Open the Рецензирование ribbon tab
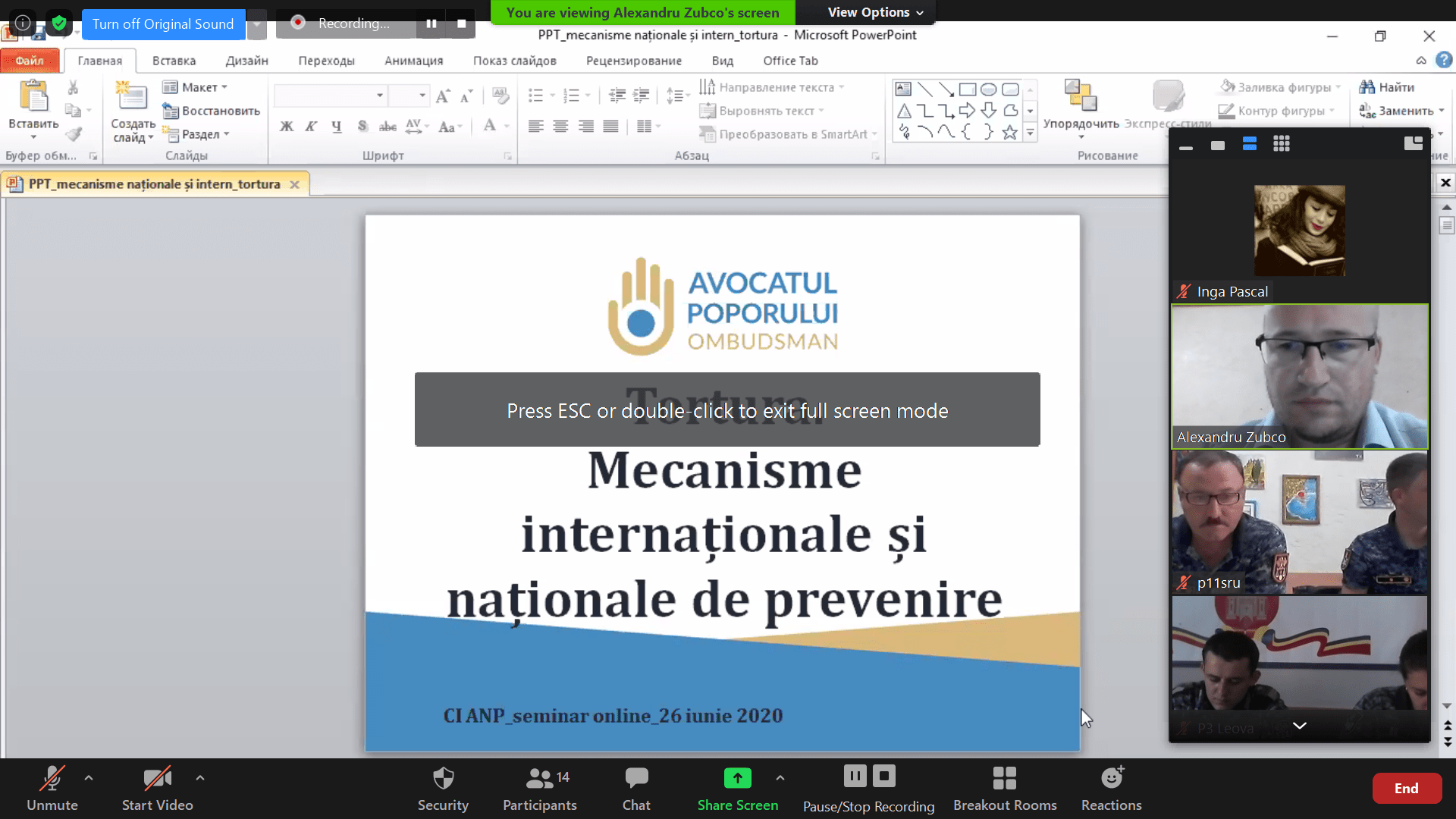 [x=634, y=61]
